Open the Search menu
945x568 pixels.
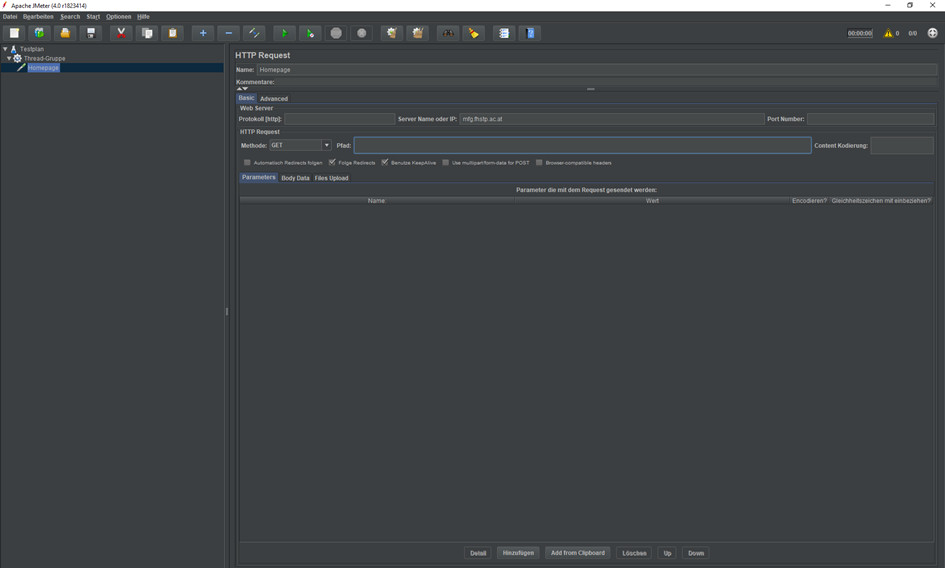[x=70, y=17]
